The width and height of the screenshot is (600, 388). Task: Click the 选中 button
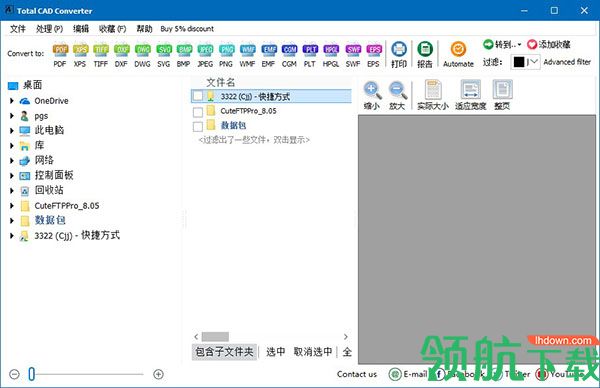coord(276,352)
